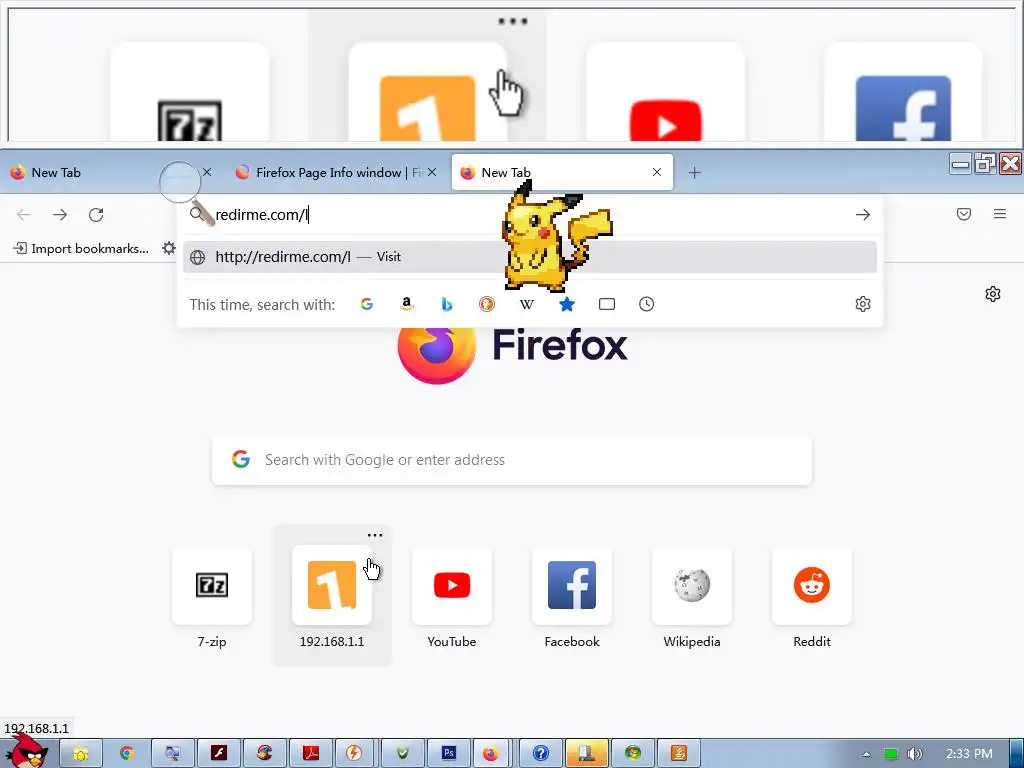The image size is (1024, 768).
Task: Close the active New Tab tab
Action: [657, 172]
